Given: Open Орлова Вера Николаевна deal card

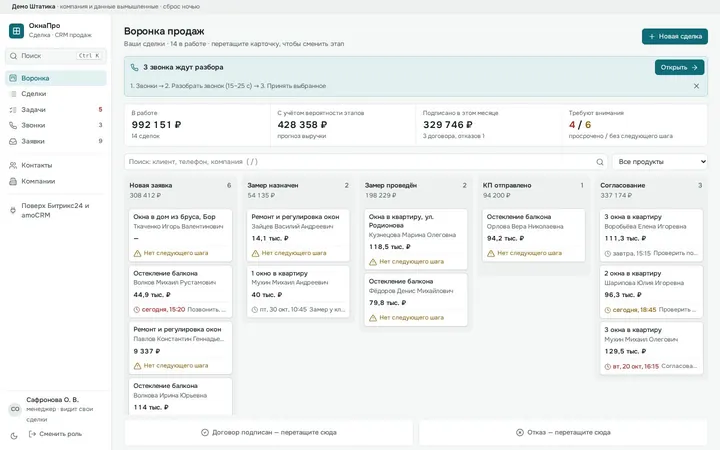Looking at the screenshot, I should click(534, 235).
